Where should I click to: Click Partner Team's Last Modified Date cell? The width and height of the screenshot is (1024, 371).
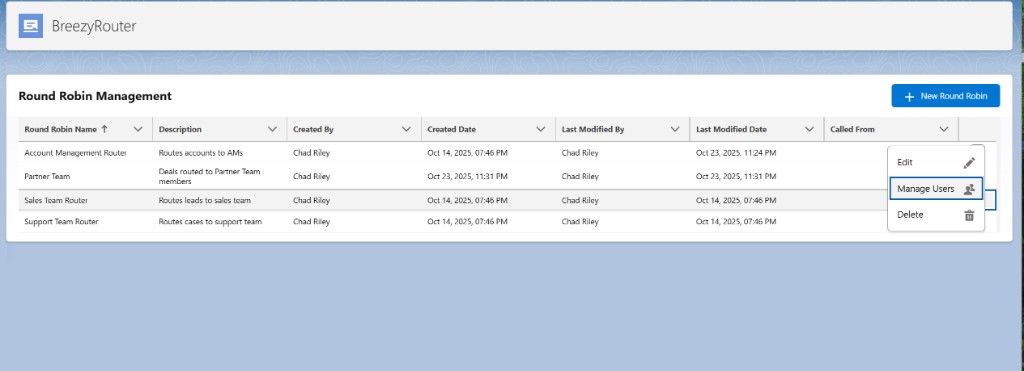(736, 176)
